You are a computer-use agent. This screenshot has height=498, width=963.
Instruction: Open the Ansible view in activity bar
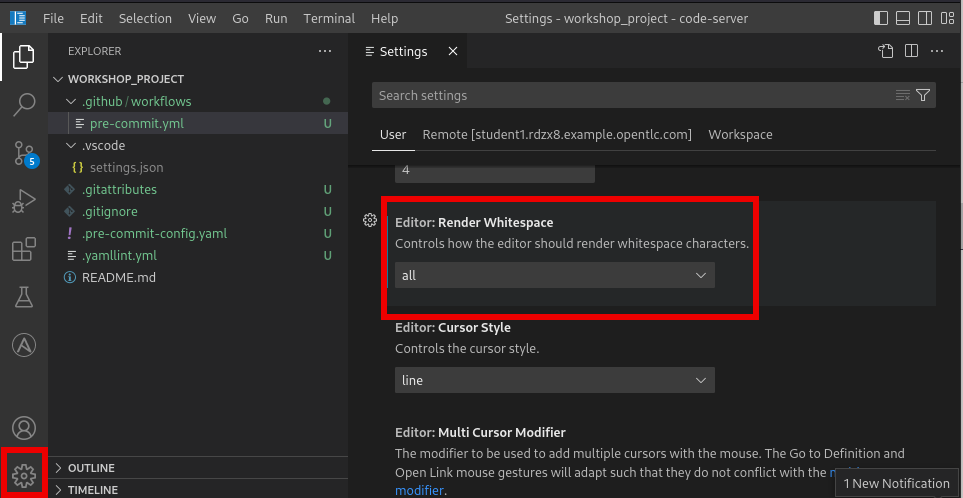click(x=23, y=346)
